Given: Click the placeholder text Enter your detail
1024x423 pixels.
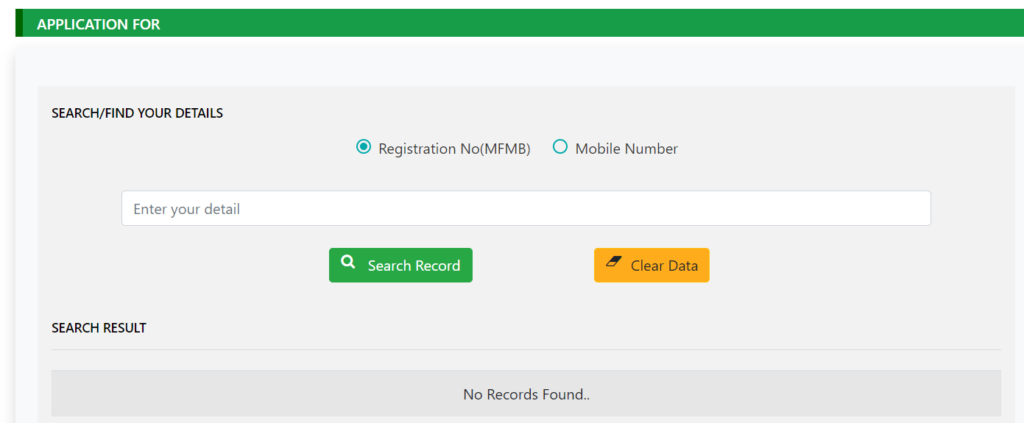Looking at the screenshot, I should 187,210.
